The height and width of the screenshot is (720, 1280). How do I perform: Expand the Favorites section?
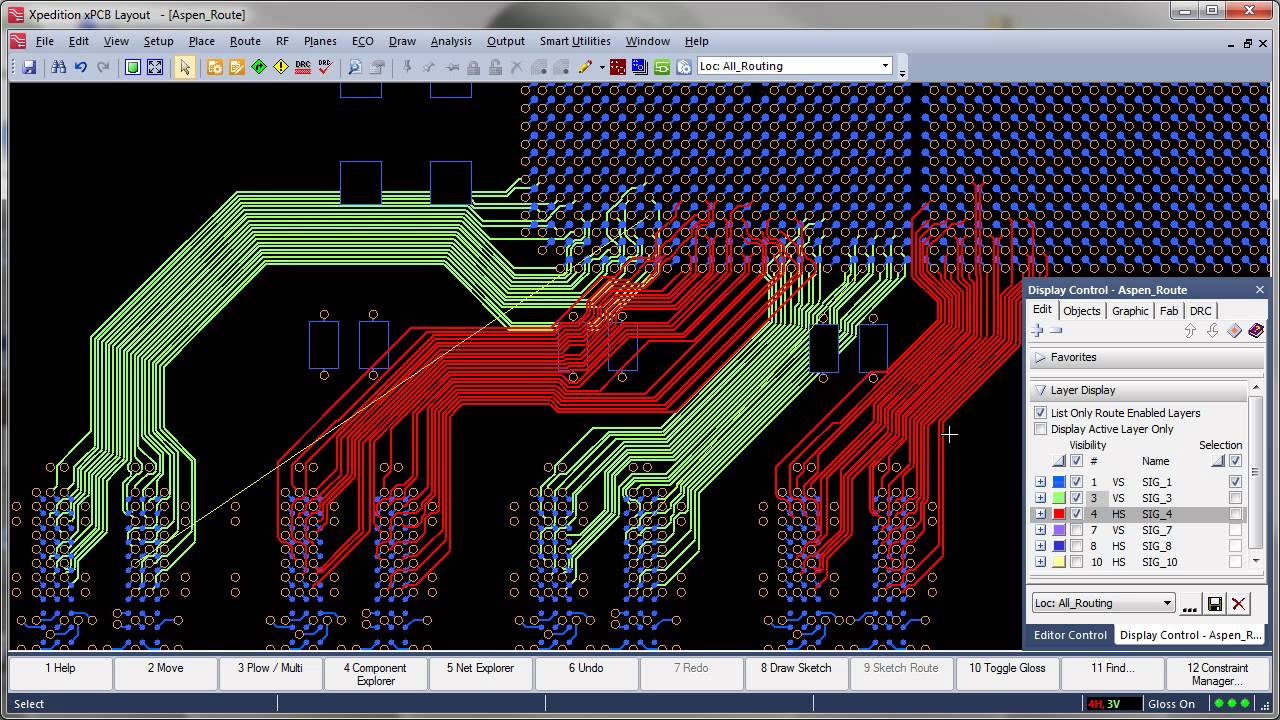point(1039,358)
